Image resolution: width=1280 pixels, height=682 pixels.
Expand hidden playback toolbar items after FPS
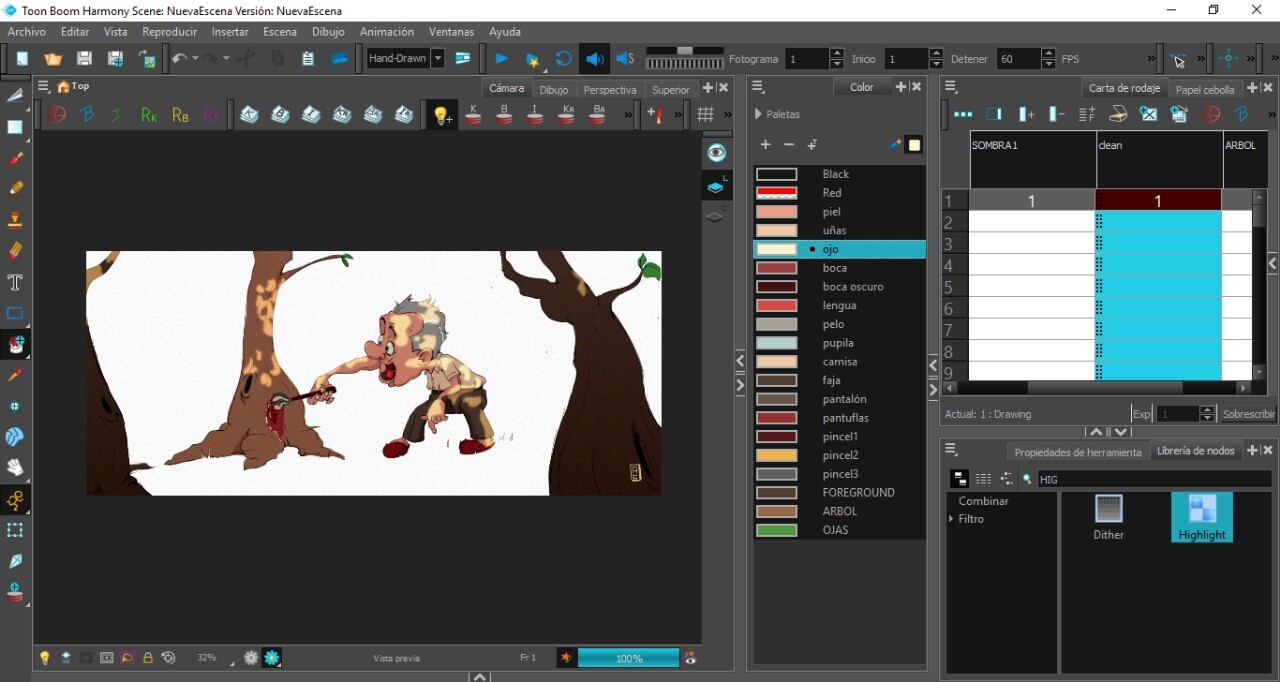[1151, 59]
